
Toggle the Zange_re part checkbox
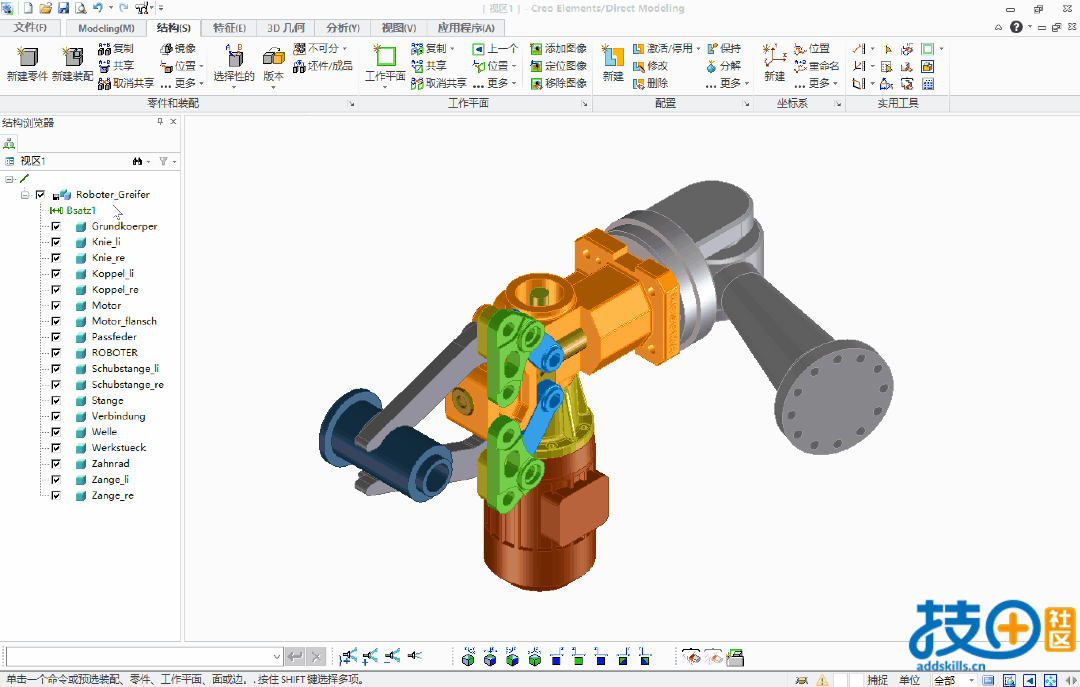point(56,496)
